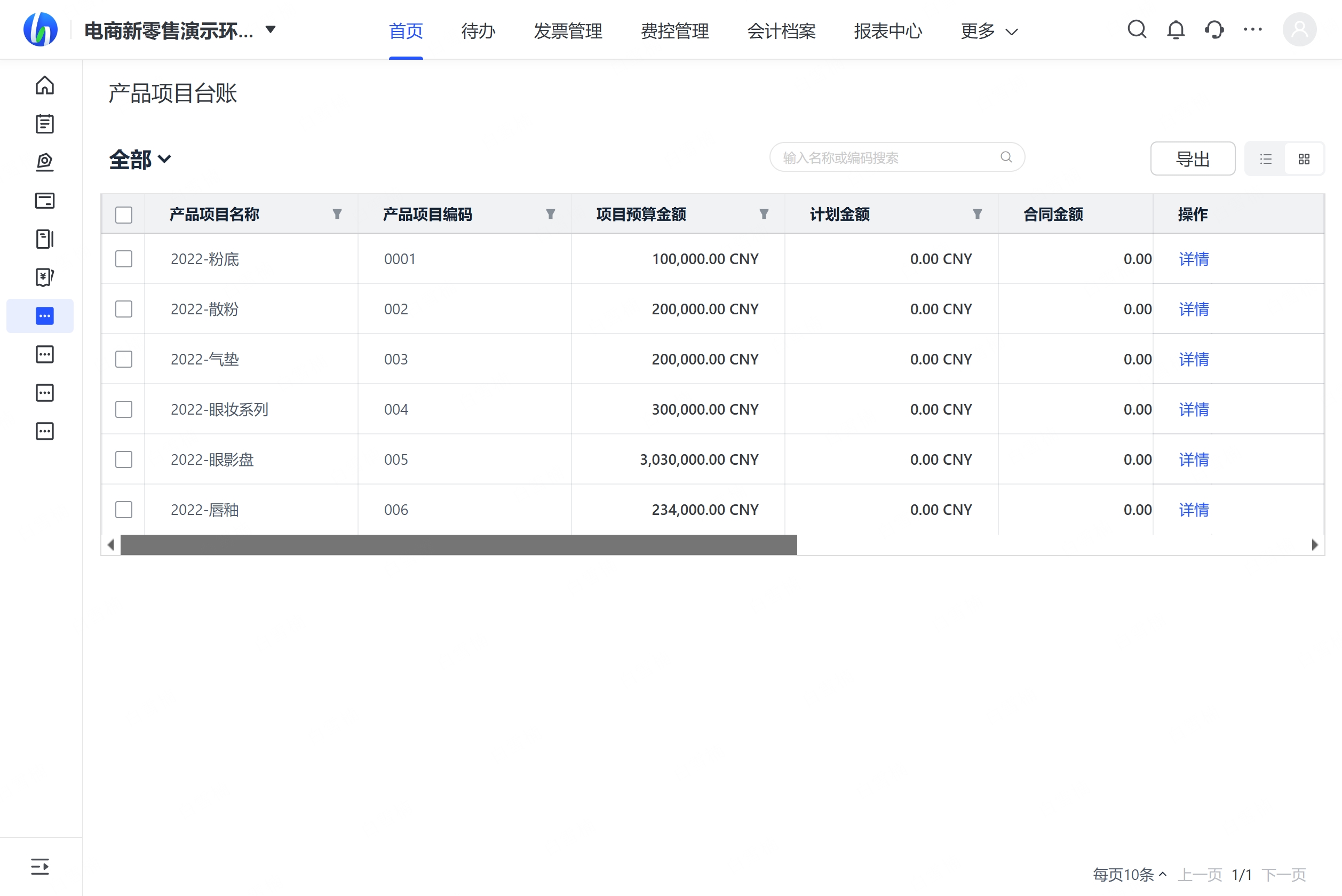This screenshot has width=1342, height=896.
Task: Click the scrollbar right arrow
Action: coord(1315,544)
